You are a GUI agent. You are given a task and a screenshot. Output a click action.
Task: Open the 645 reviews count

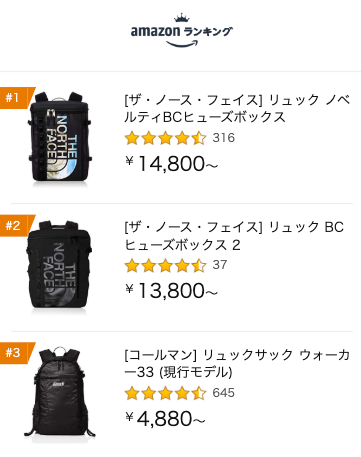point(224,393)
